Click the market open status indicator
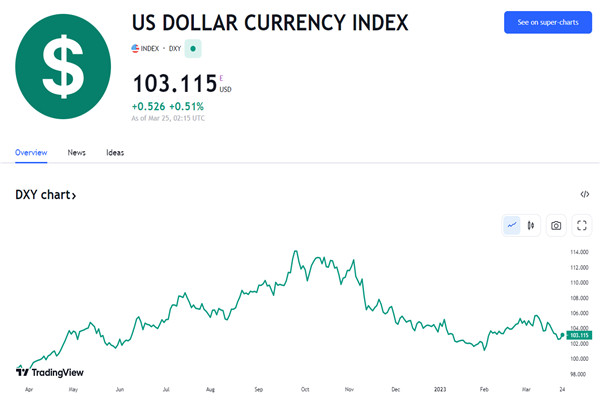600x400 pixels. pyautogui.click(x=193, y=49)
